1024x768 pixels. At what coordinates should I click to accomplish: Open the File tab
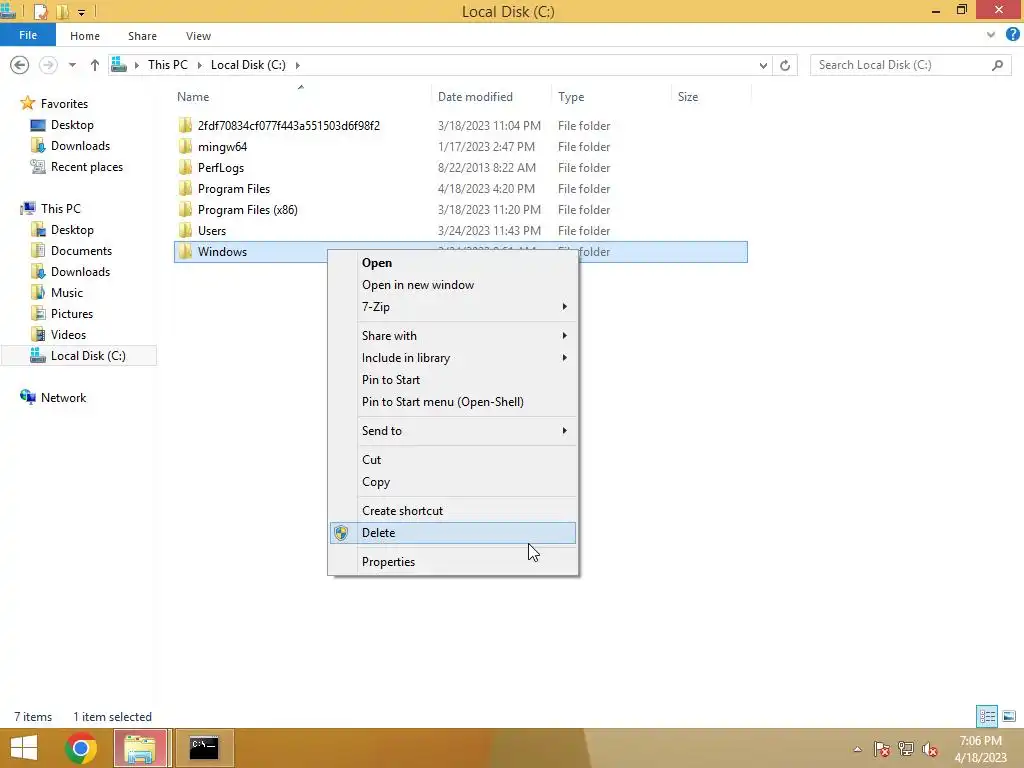pyautogui.click(x=28, y=35)
